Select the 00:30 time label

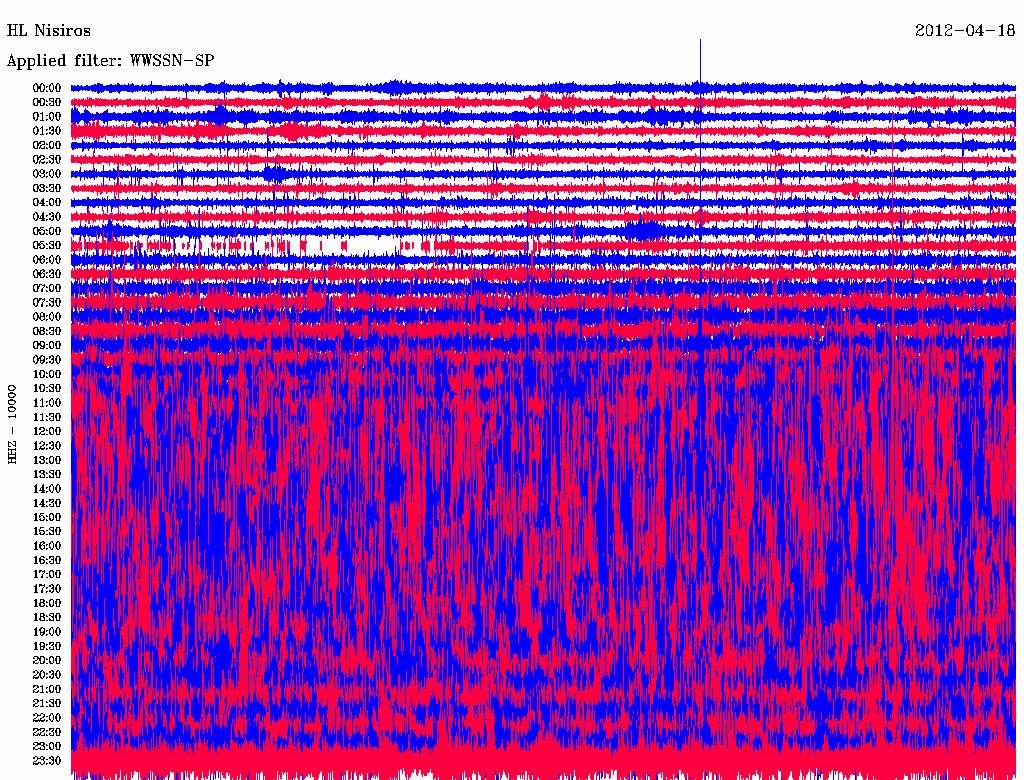click(46, 102)
